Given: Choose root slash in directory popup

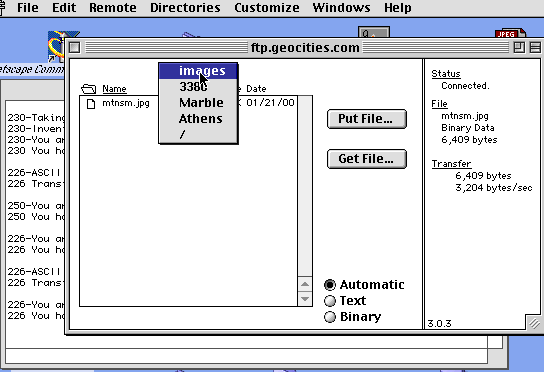Looking at the screenshot, I should pos(198,134).
